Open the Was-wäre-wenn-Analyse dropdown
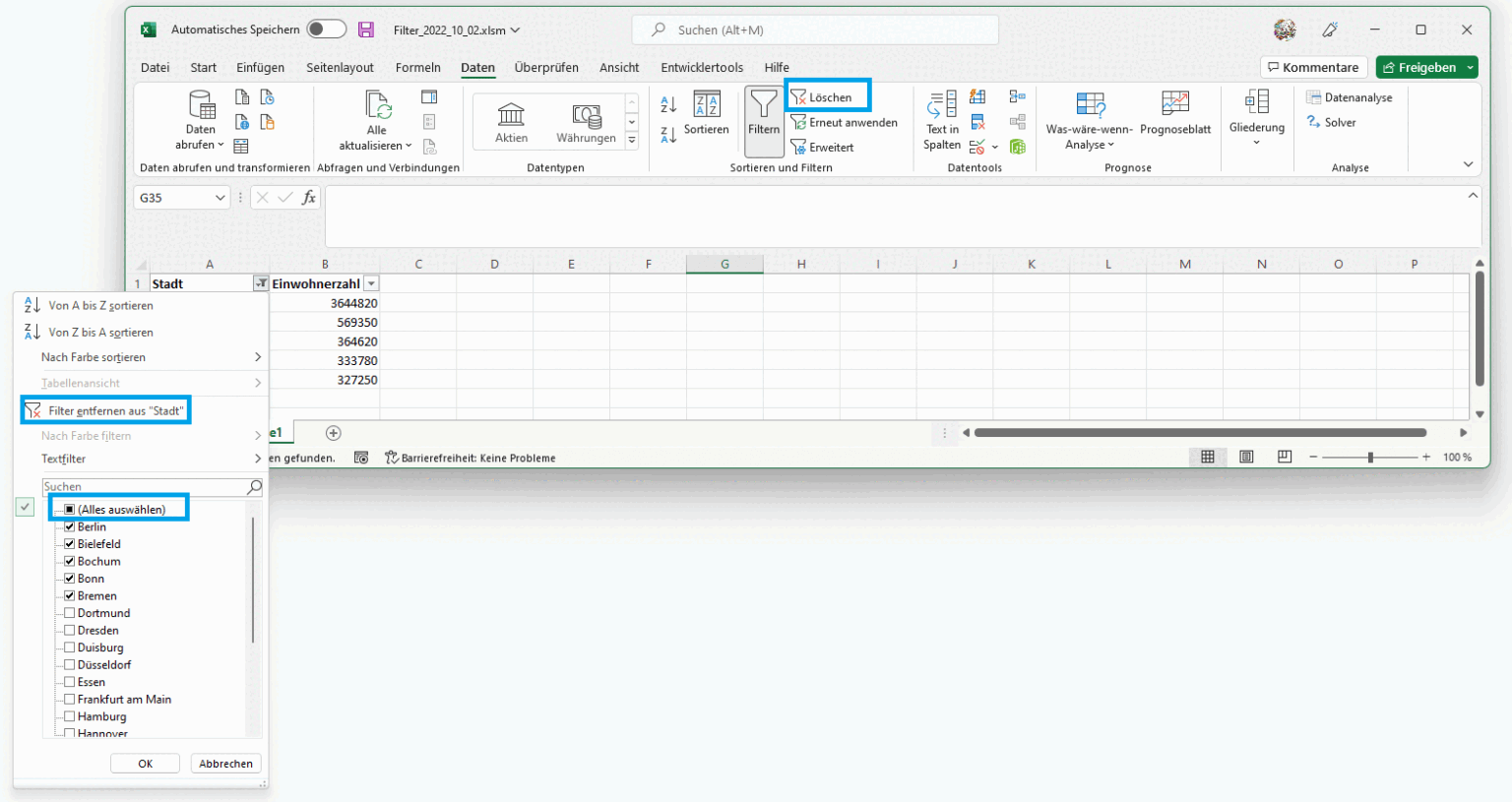The width and height of the screenshot is (1512, 802). (1091, 120)
